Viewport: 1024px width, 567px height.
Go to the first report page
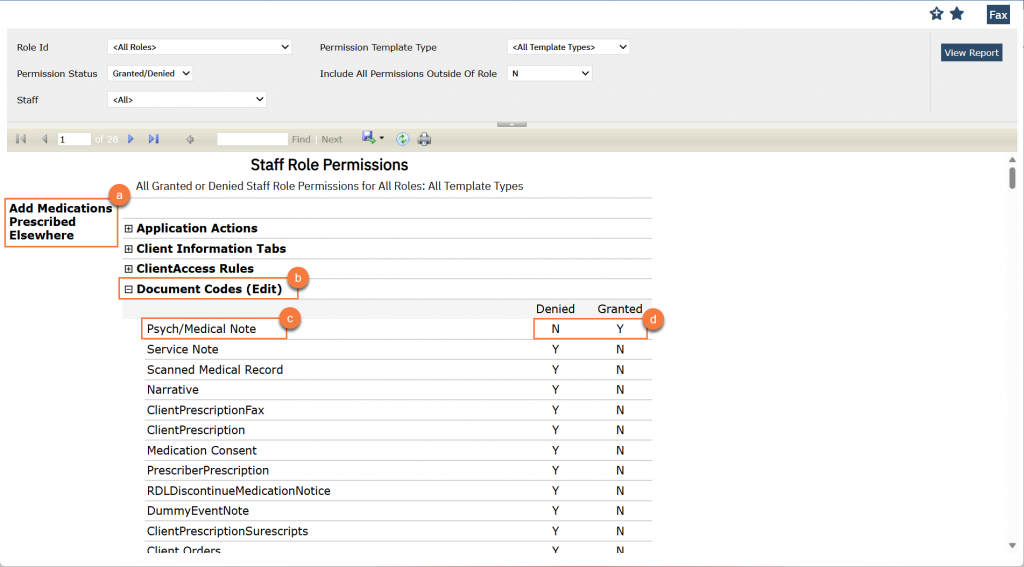coord(21,139)
